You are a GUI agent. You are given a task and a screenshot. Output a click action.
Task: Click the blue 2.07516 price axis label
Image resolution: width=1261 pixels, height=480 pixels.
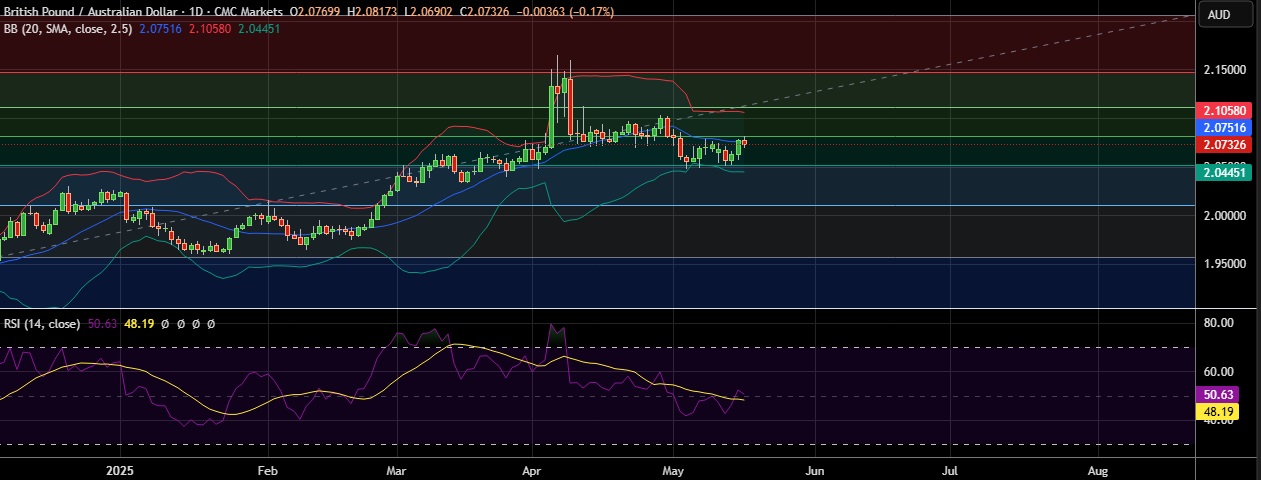coord(1225,128)
